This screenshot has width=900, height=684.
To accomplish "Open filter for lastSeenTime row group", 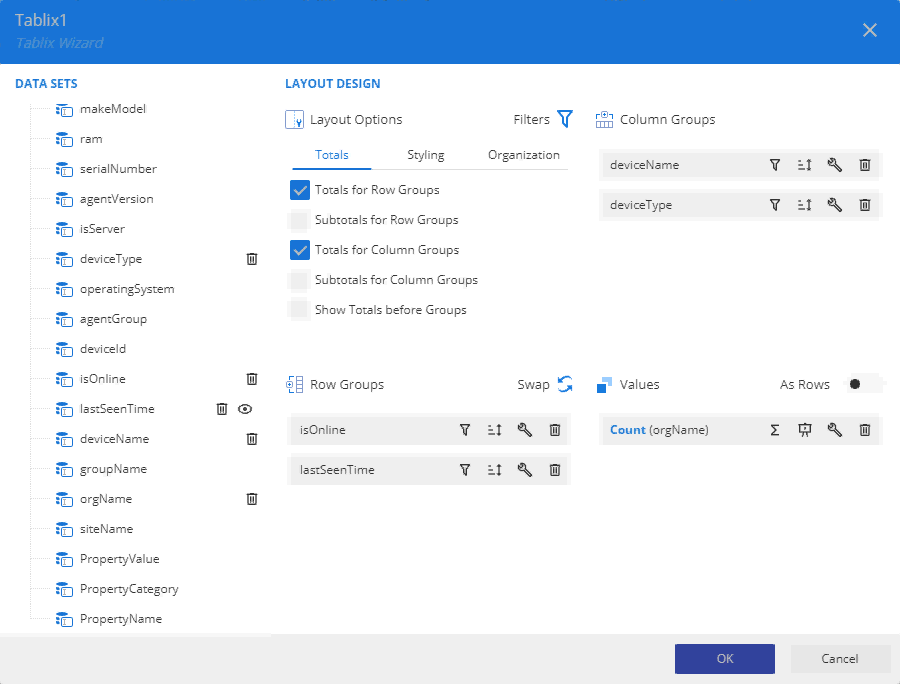I will click(x=465, y=470).
